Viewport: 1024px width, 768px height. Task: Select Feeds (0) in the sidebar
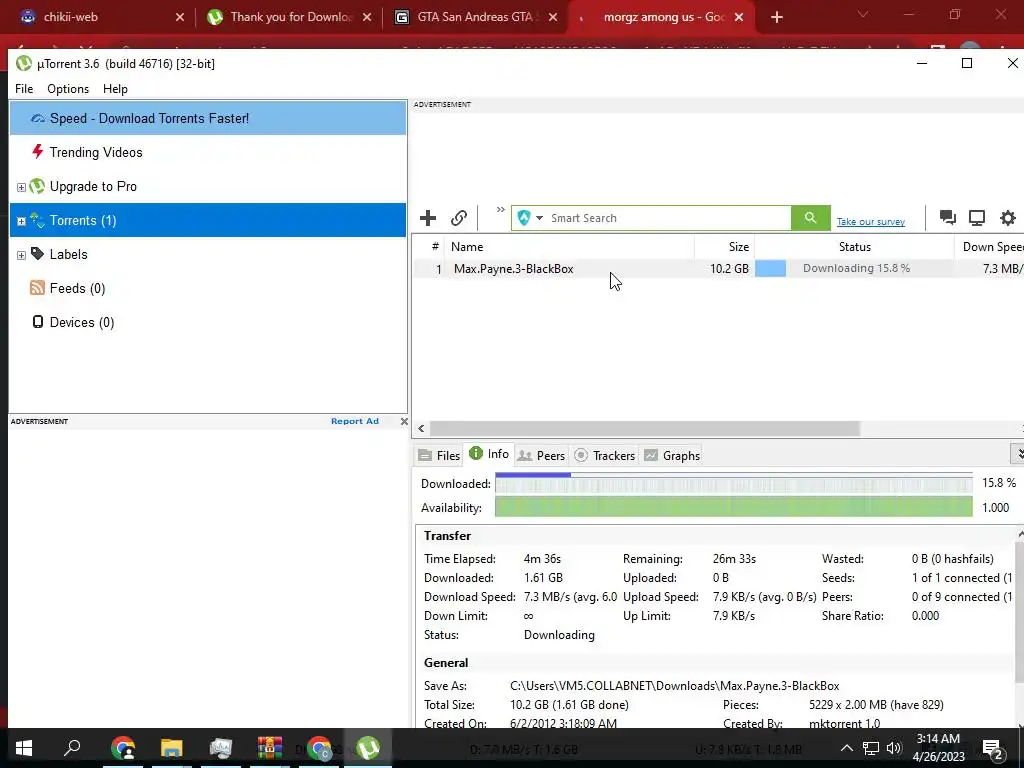coord(77,288)
